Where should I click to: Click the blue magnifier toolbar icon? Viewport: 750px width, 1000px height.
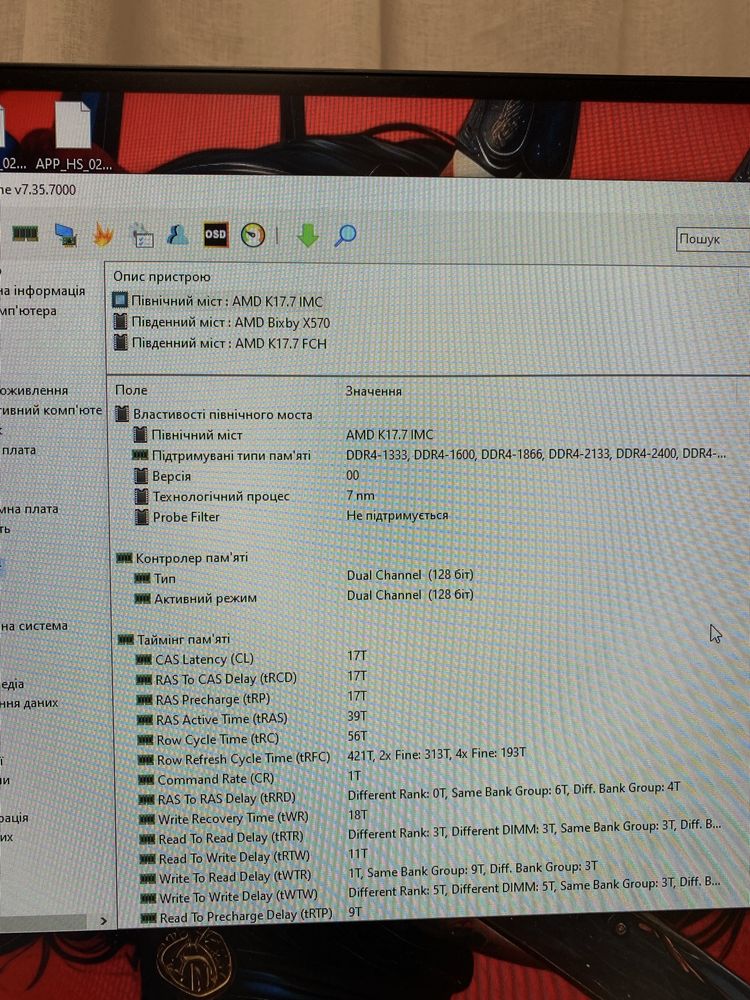coord(345,235)
